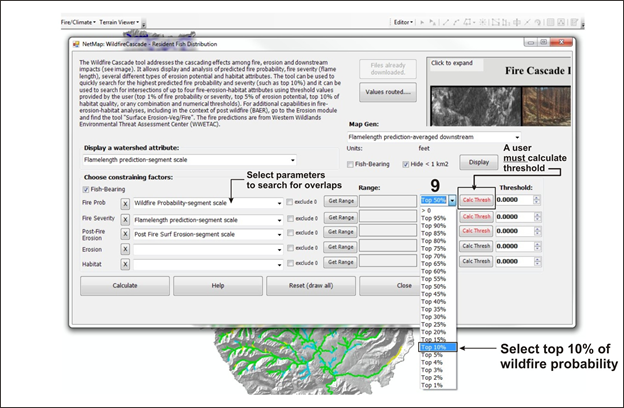Open the Map Gen Flamelength prediction dropdown
This screenshot has height=408, width=624.
515,136
